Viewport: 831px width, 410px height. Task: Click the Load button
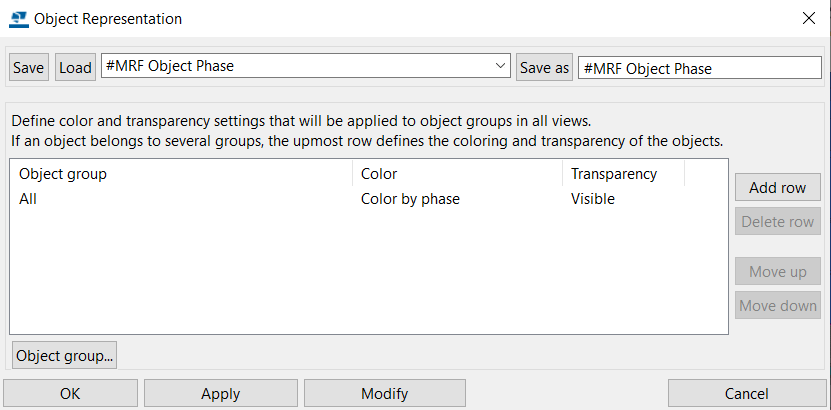coord(75,67)
